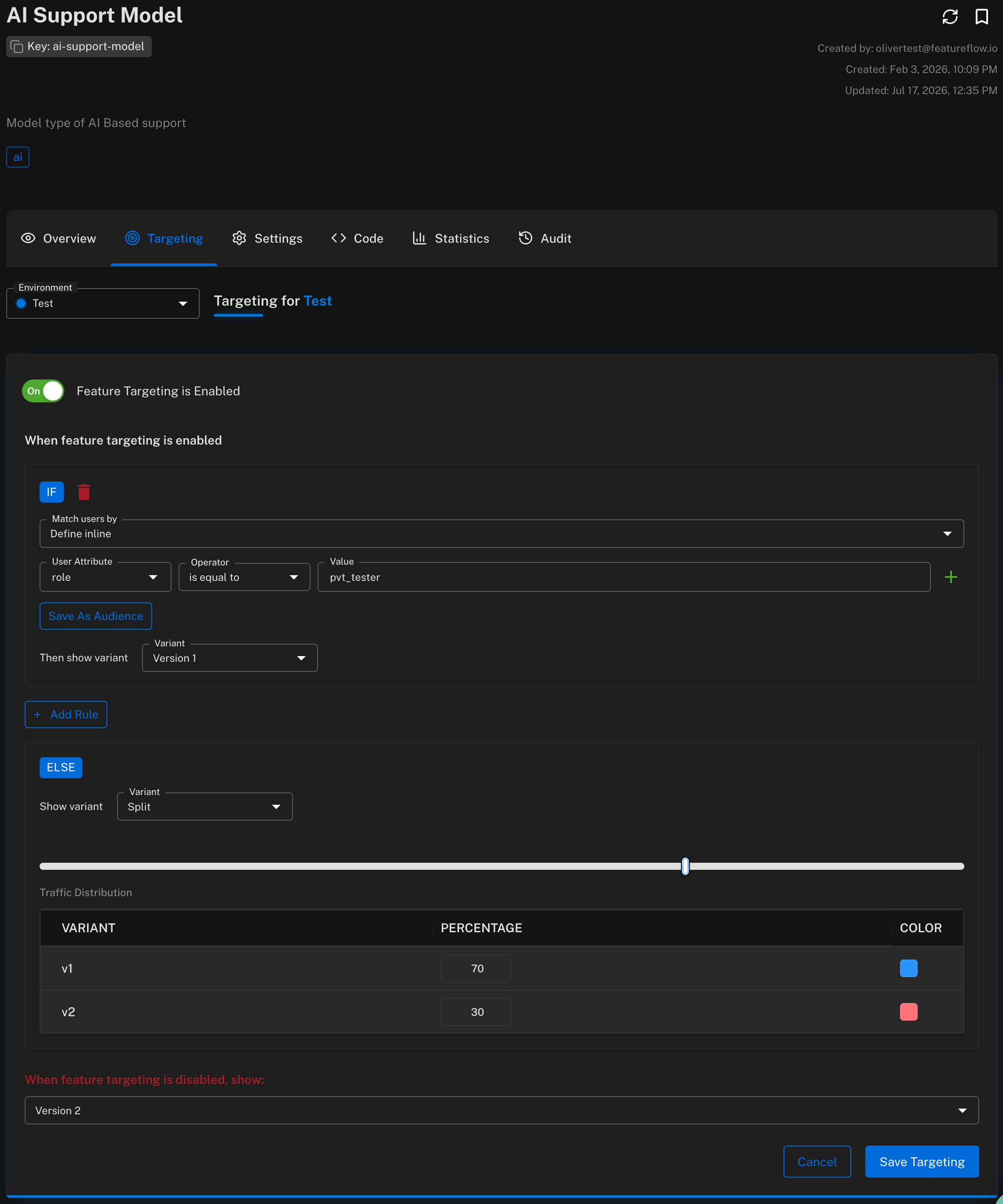Viewport: 1003px width, 1204px height.
Task: View the Audit tab
Action: 545,238
